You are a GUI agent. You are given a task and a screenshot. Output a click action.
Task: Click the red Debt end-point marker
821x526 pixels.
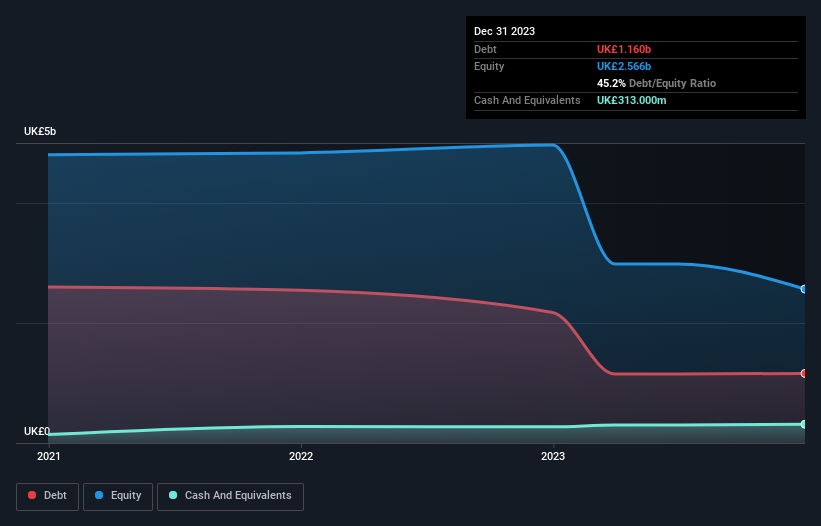click(804, 373)
